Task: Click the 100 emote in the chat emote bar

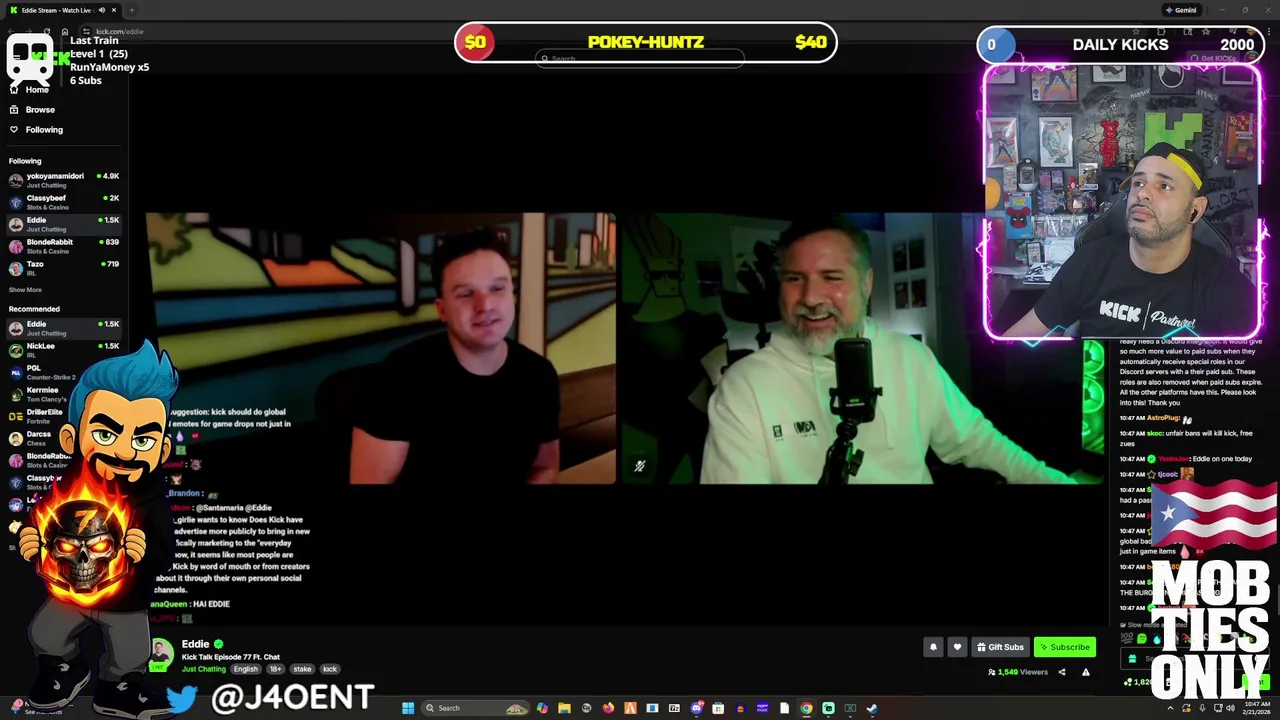Action: tap(1127, 638)
